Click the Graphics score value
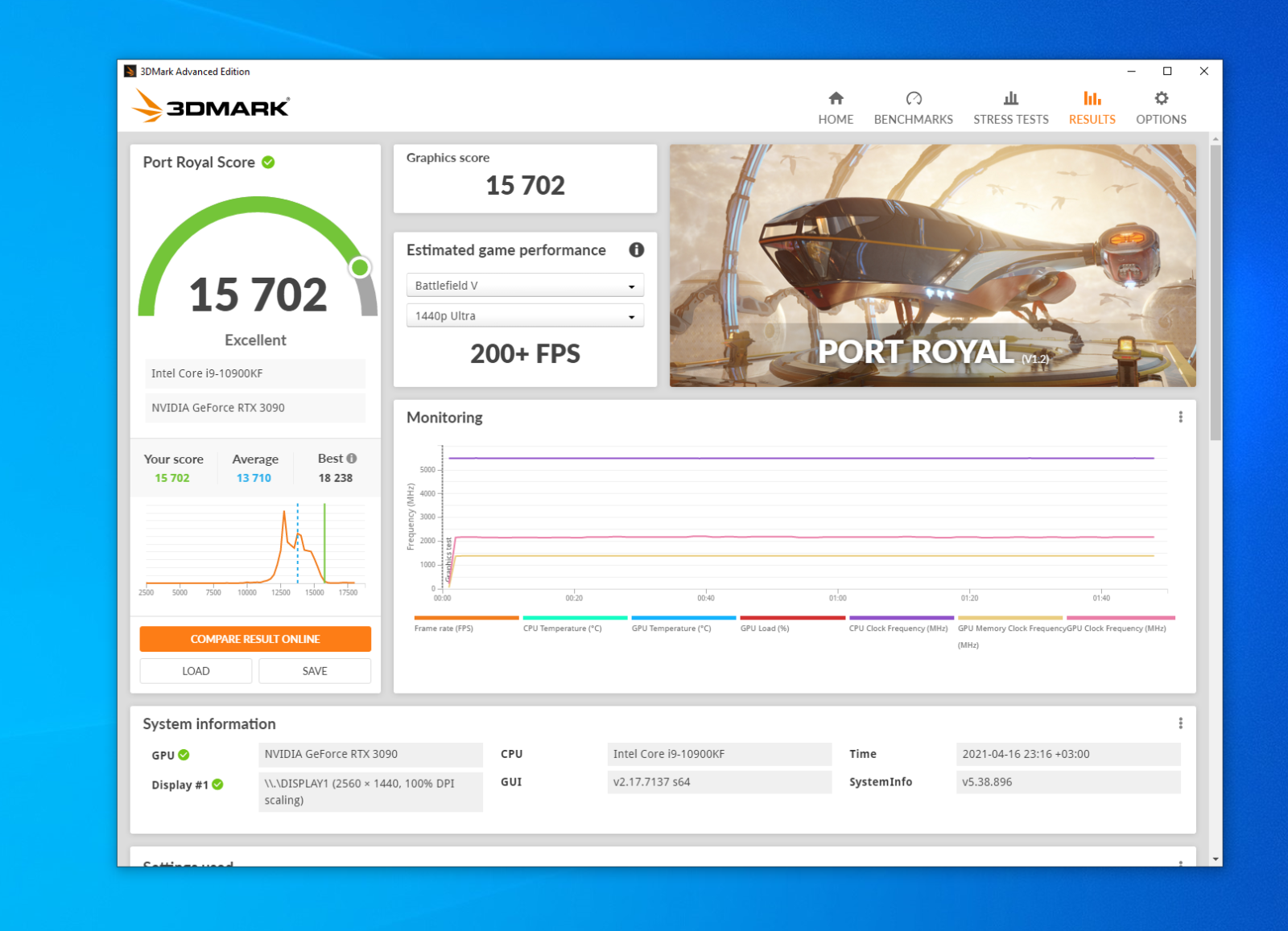The image size is (1288, 931). click(x=525, y=186)
